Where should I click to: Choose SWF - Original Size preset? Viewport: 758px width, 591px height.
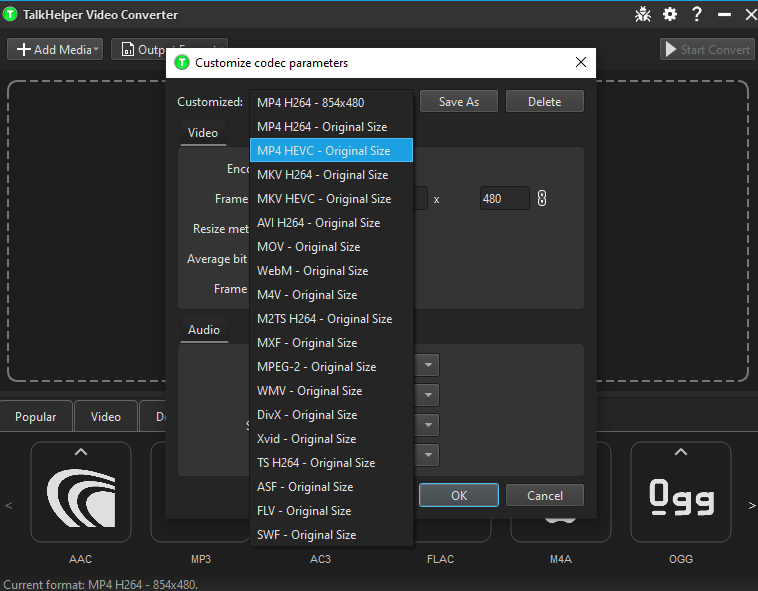(x=331, y=534)
